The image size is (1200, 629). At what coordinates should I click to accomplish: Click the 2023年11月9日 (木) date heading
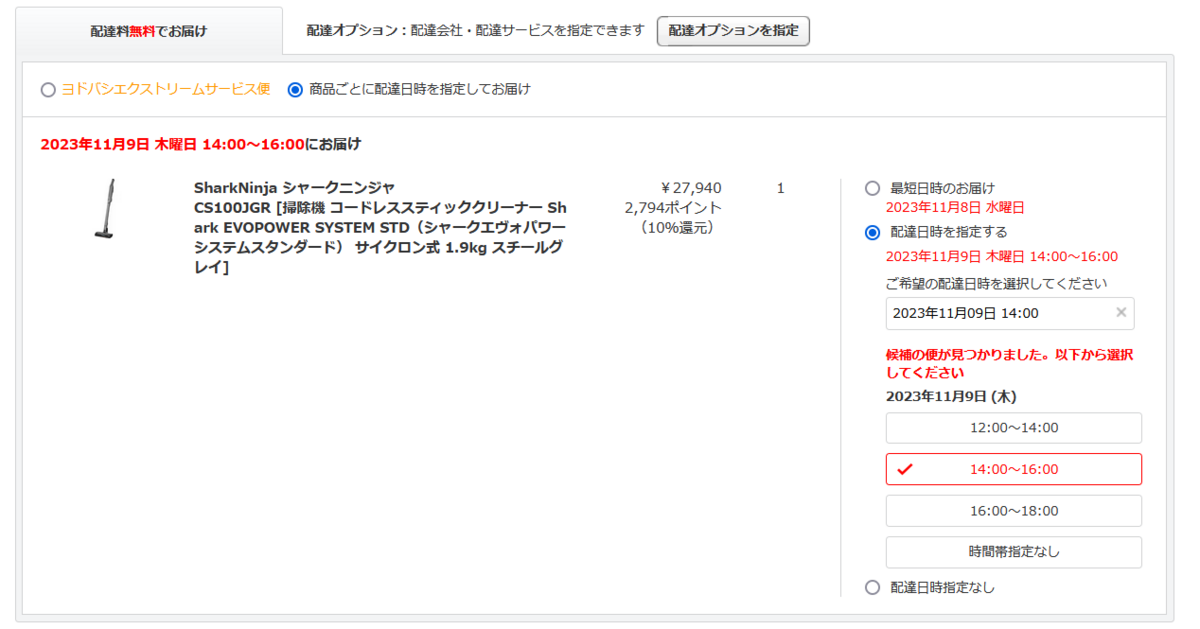951,397
